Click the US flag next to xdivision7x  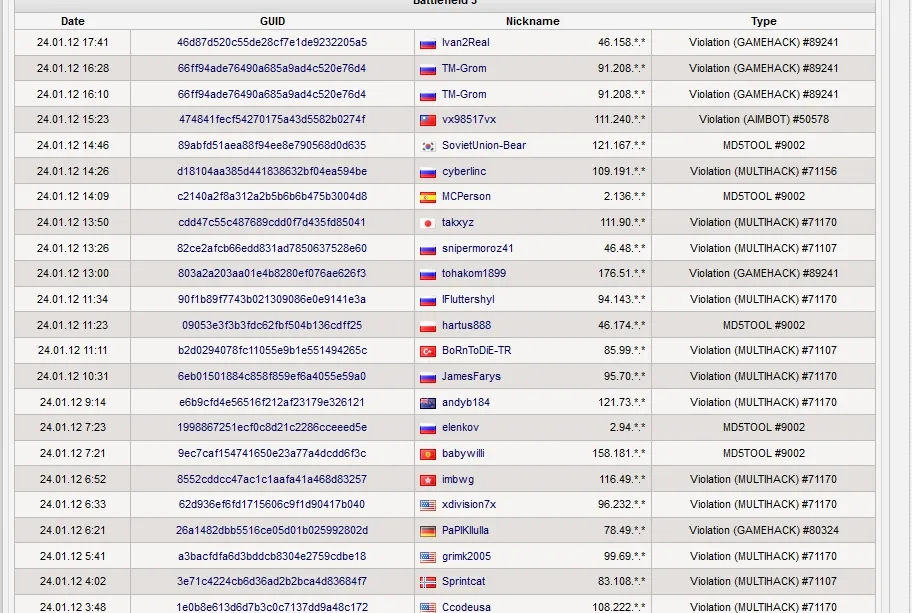click(428, 505)
